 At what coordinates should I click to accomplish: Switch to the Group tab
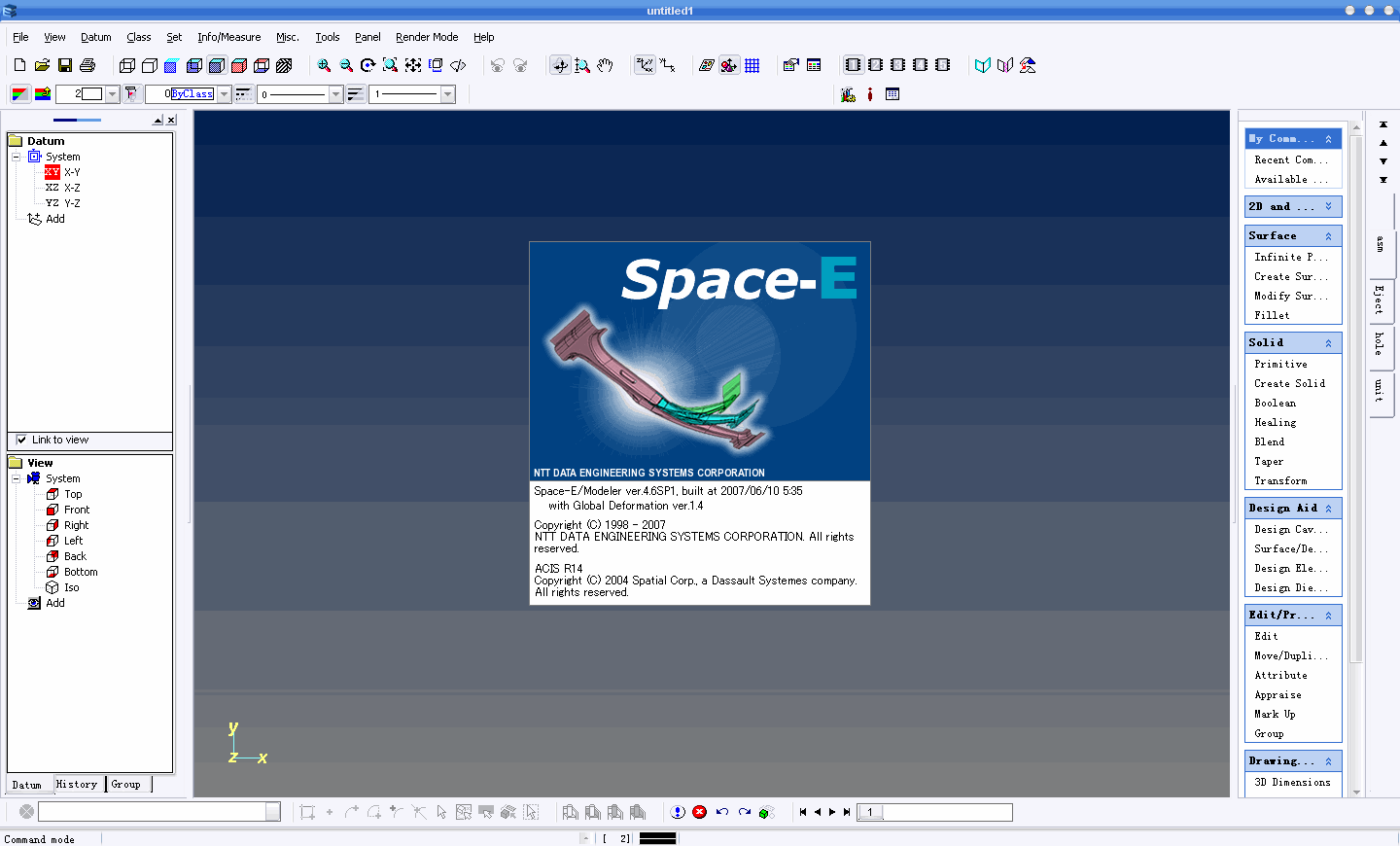tap(126, 784)
